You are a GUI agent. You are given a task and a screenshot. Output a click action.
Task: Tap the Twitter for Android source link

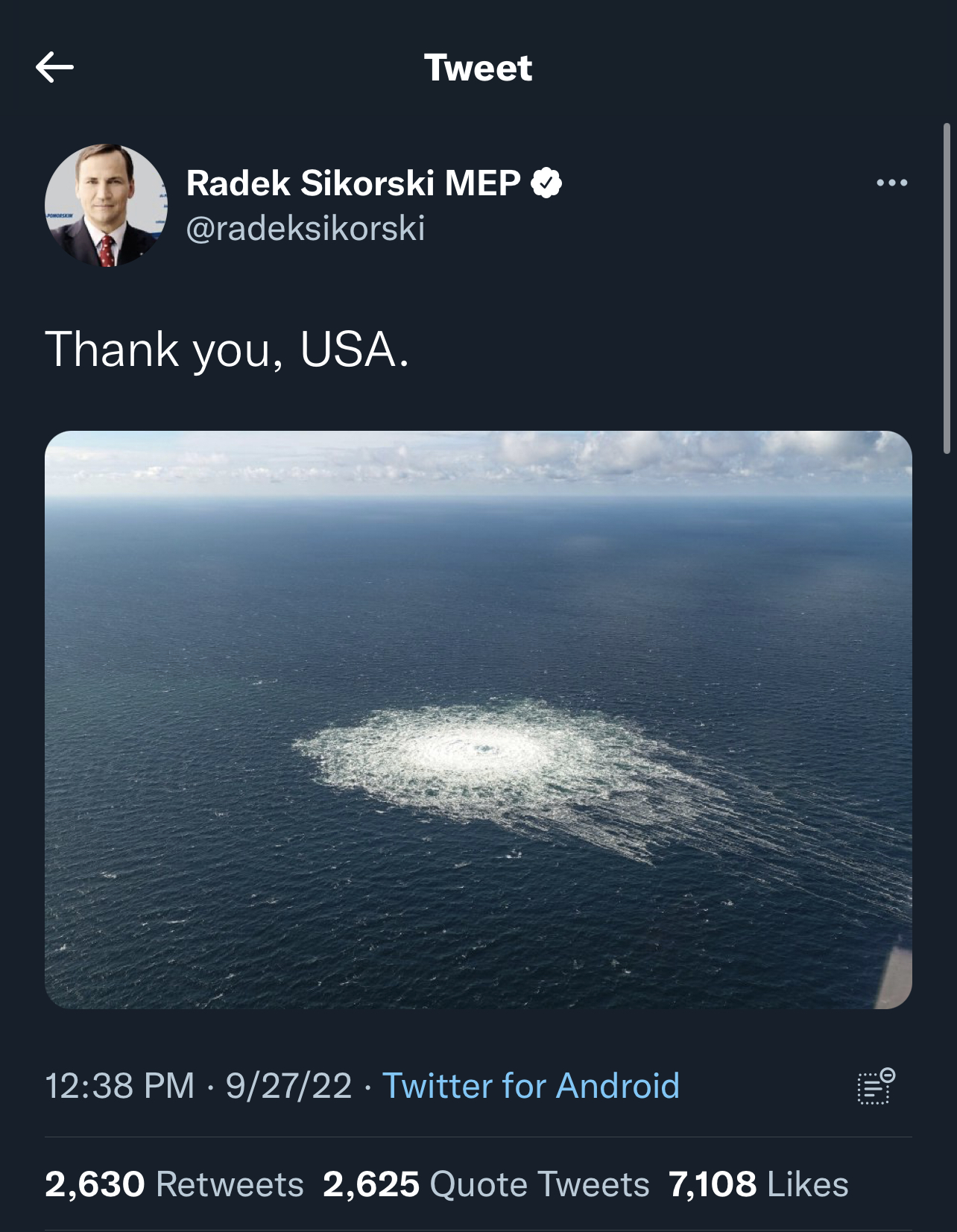531,1086
